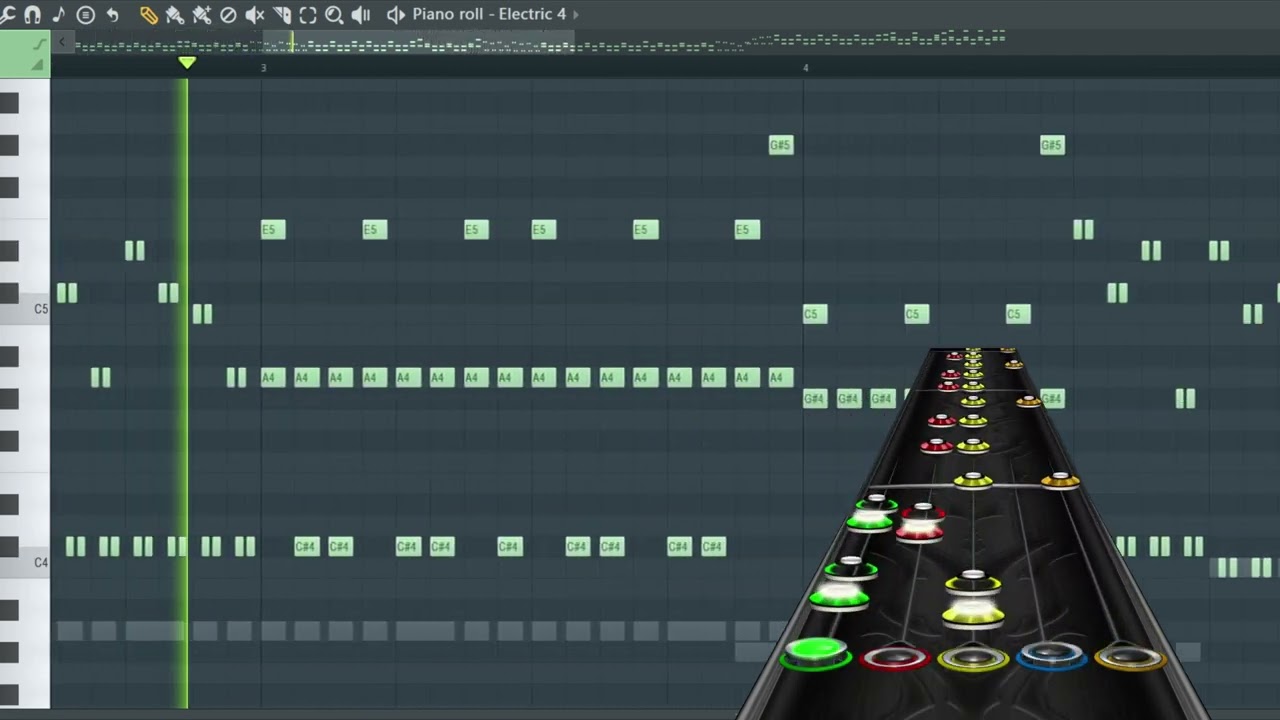
Task: Expand the arrow after Electric 4
Action: click(575, 14)
